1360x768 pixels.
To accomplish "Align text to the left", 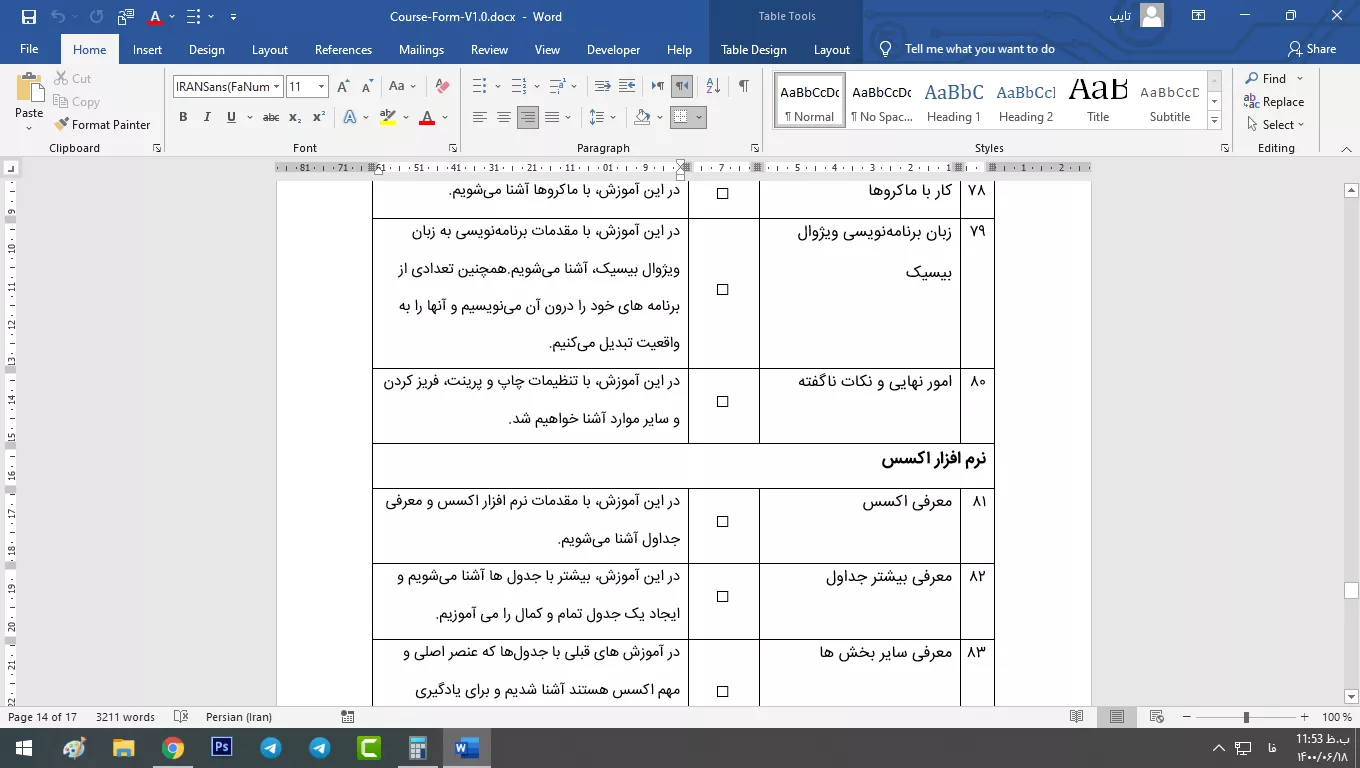I will pyautogui.click(x=480, y=117).
